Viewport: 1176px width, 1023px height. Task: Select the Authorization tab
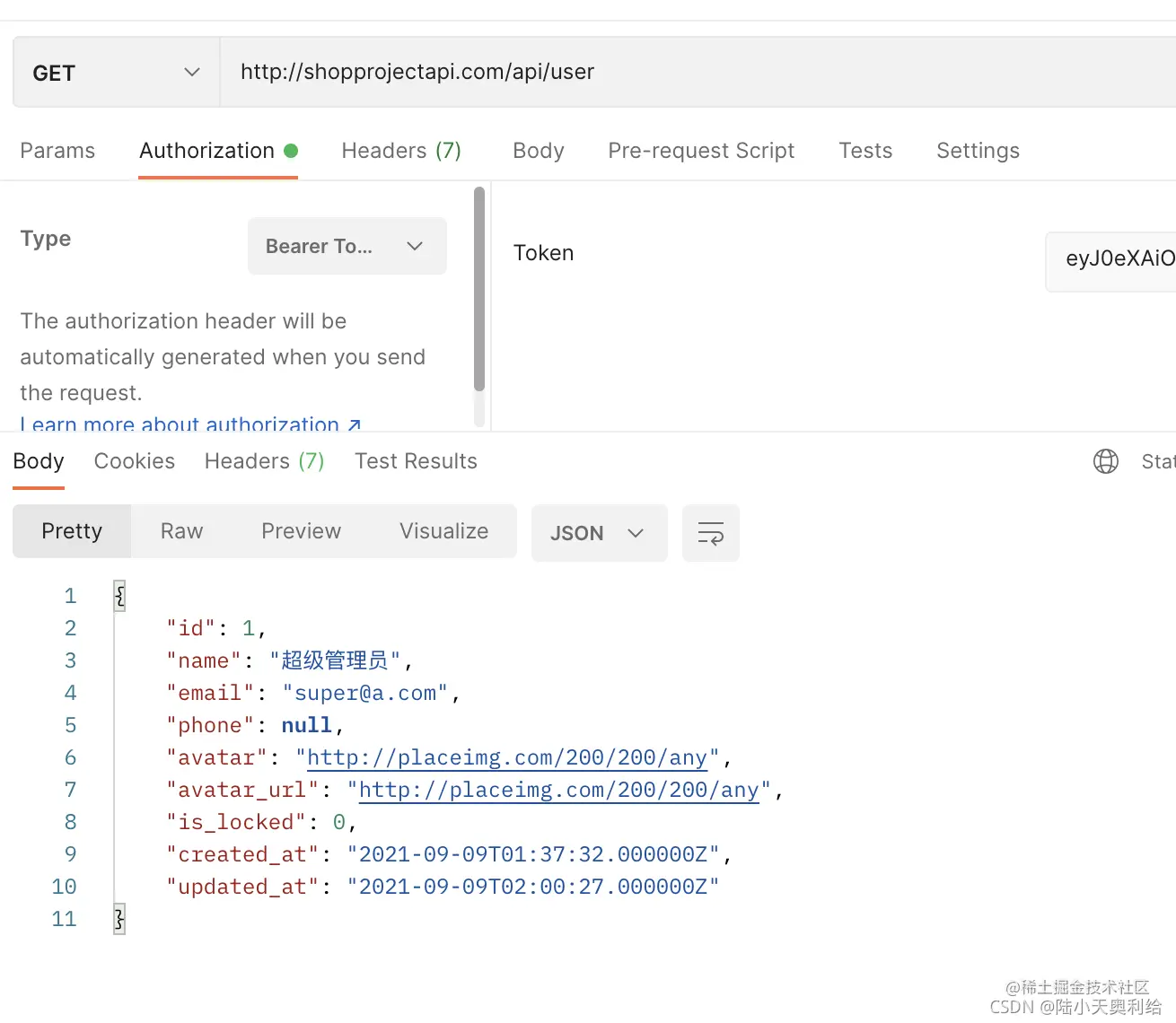218,151
